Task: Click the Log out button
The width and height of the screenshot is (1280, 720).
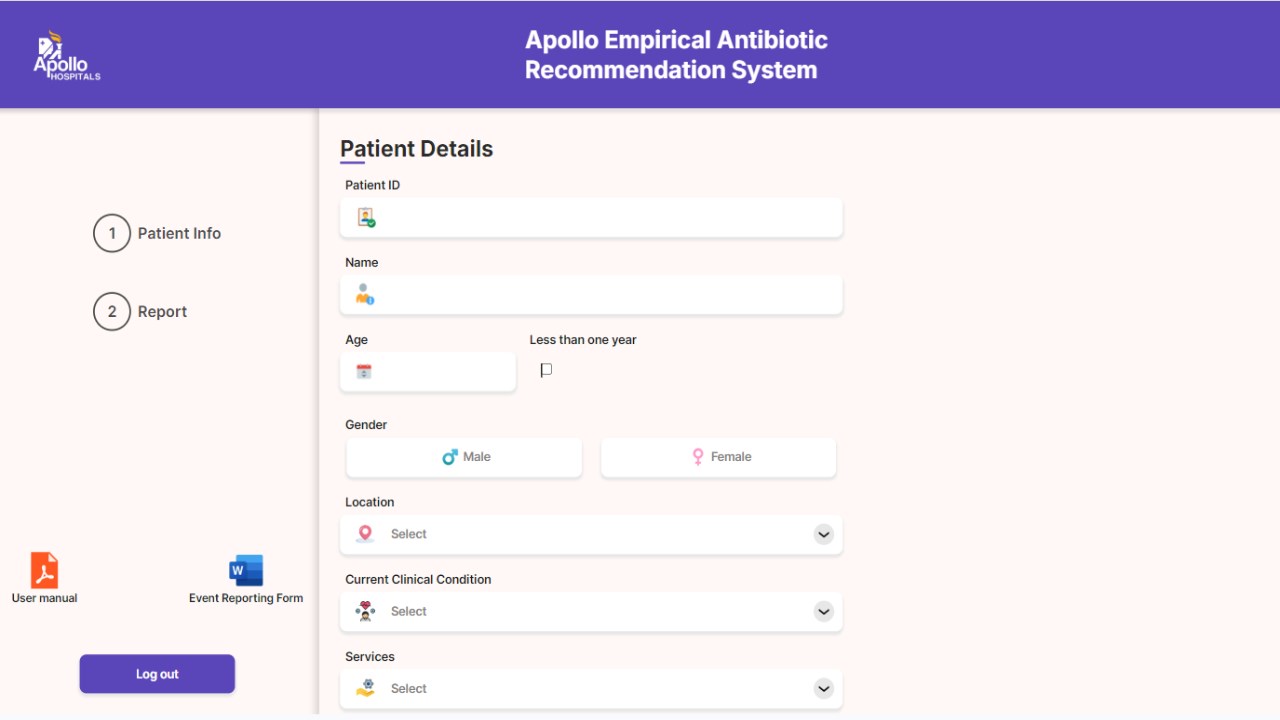Action: coord(157,674)
